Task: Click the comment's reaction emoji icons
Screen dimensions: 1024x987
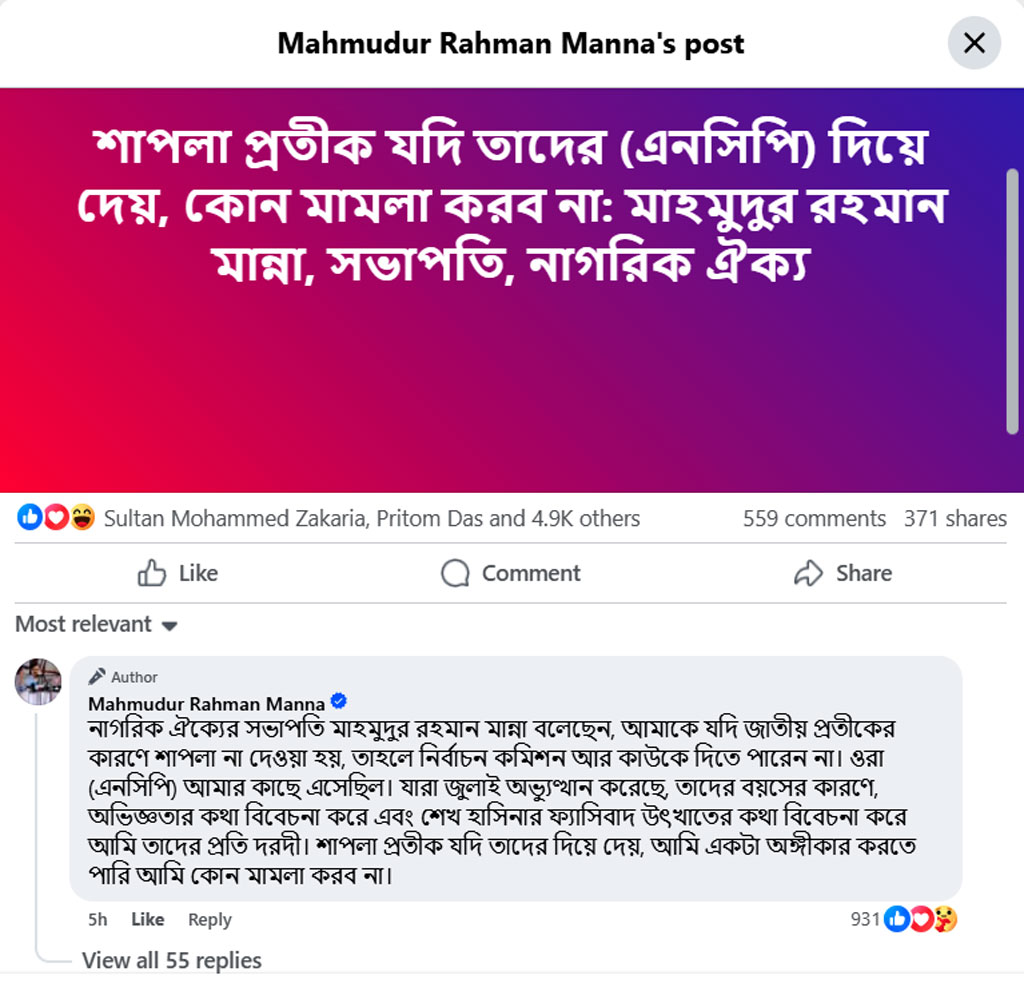Action: click(921, 918)
